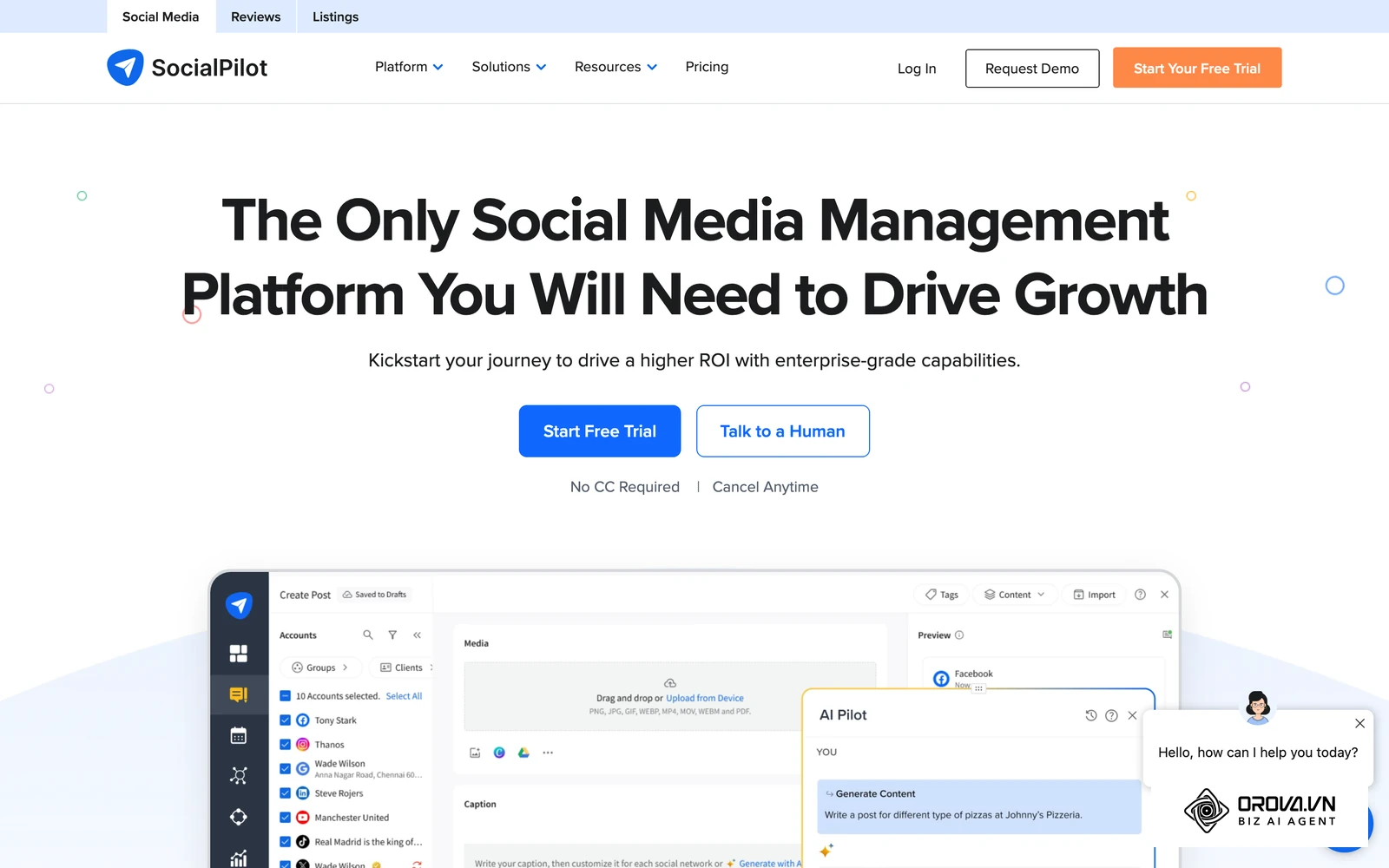Viewport: 1389px width, 868px height.
Task: Click the filter funnel icon beside Accounts
Action: (x=392, y=635)
